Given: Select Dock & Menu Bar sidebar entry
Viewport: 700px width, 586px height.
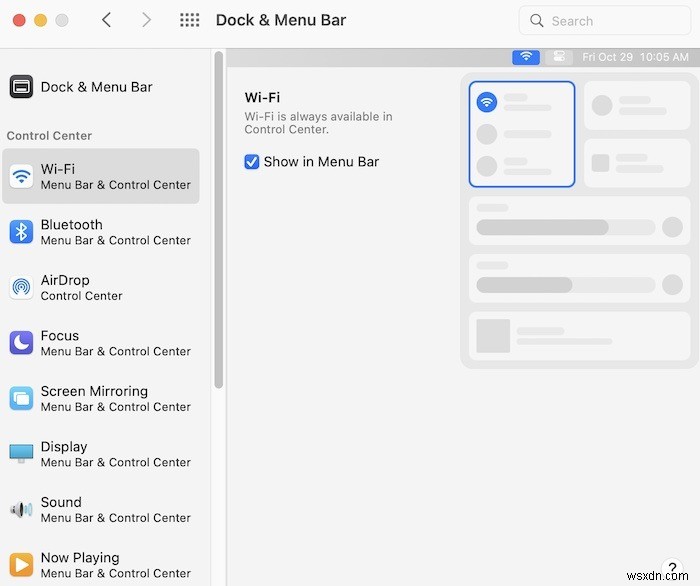Looking at the screenshot, I should click(100, 87).
